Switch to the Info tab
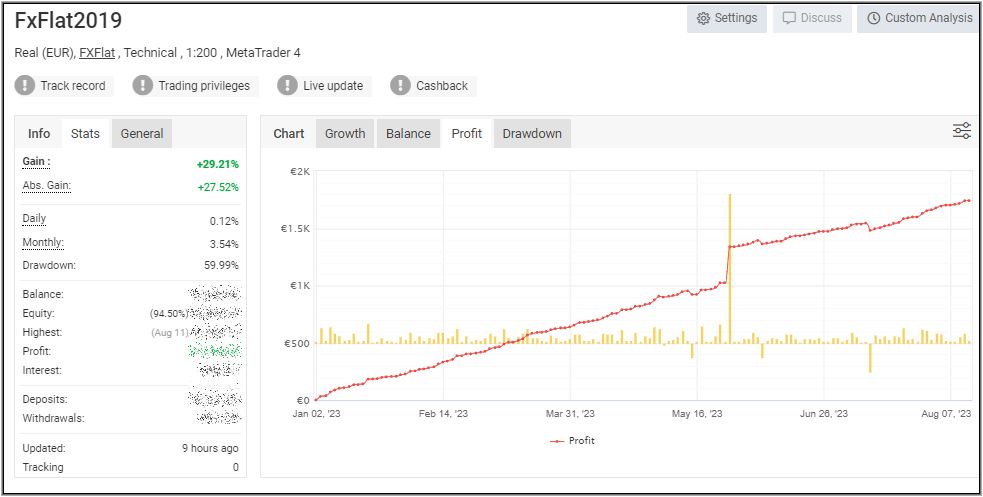 click(x=39, y=133)
